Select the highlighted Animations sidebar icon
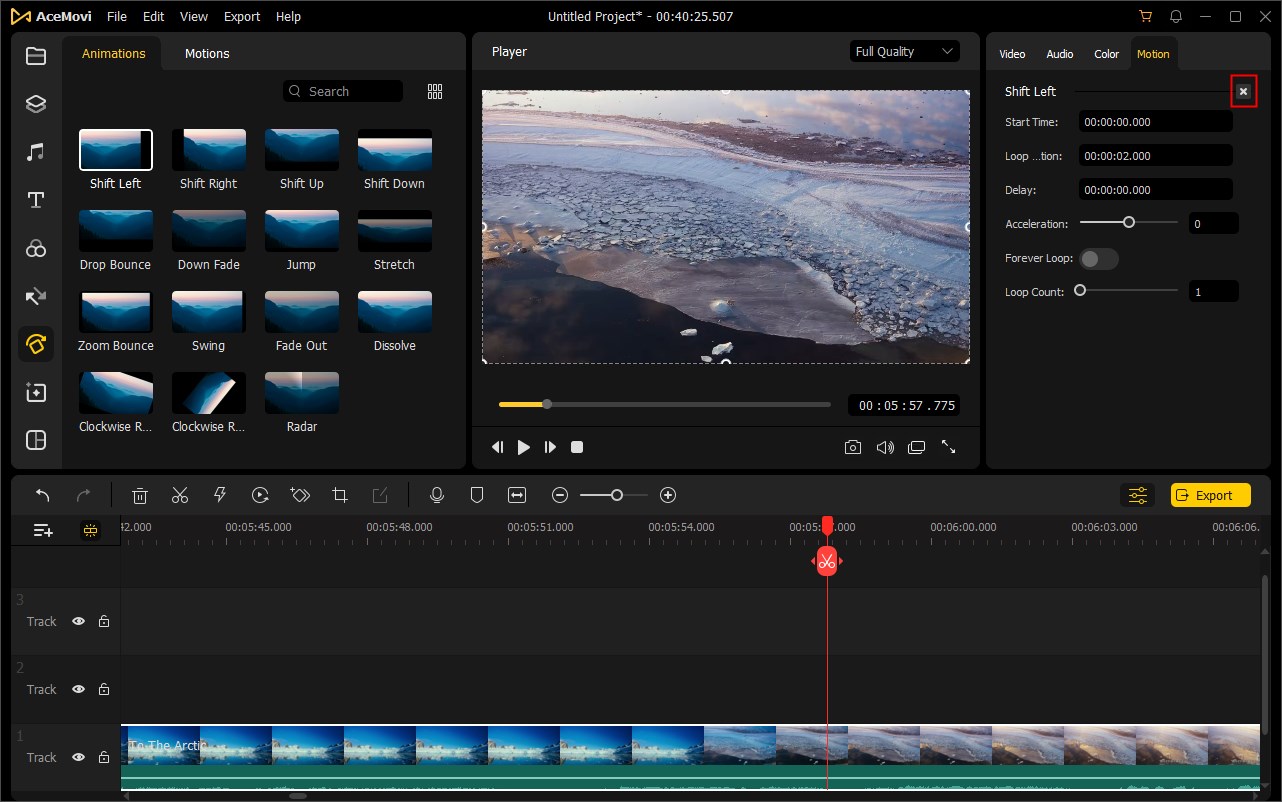The width and height of the screenshot is (1282, 802). pos(36,344)
